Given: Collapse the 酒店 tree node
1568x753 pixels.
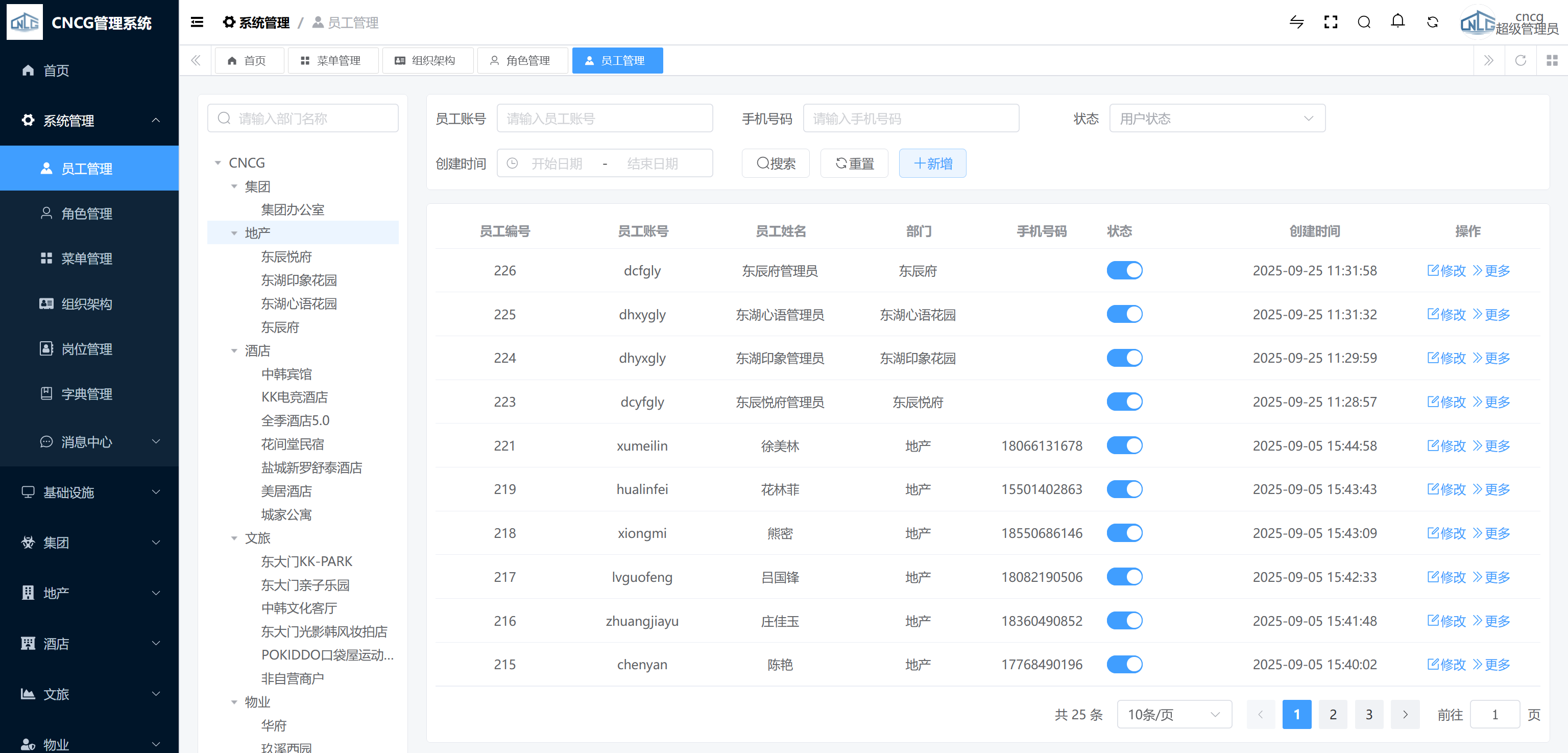Looking at the screenshot, I should tap(234, 351).
